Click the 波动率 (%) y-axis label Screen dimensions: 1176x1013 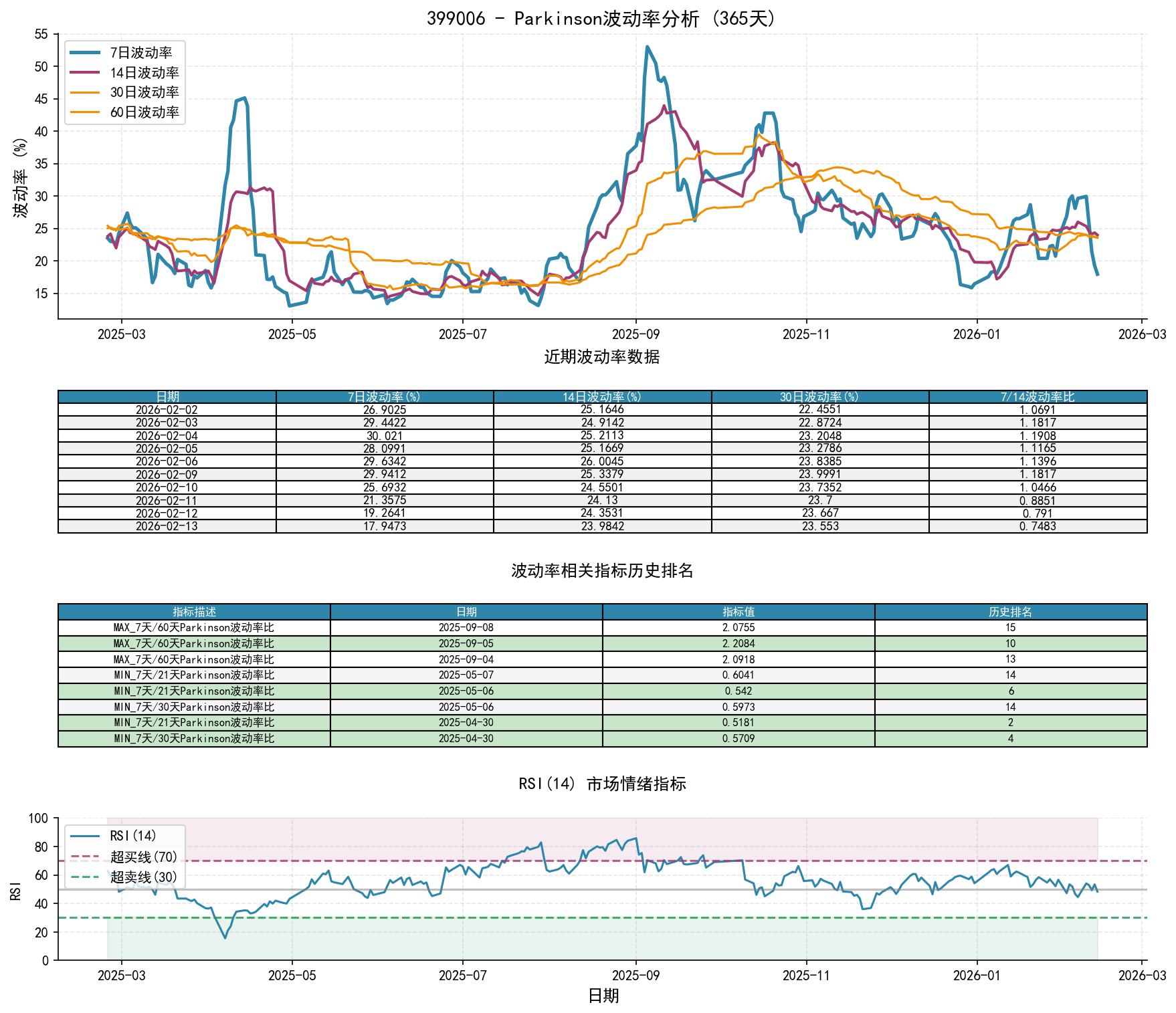point(21,177)
